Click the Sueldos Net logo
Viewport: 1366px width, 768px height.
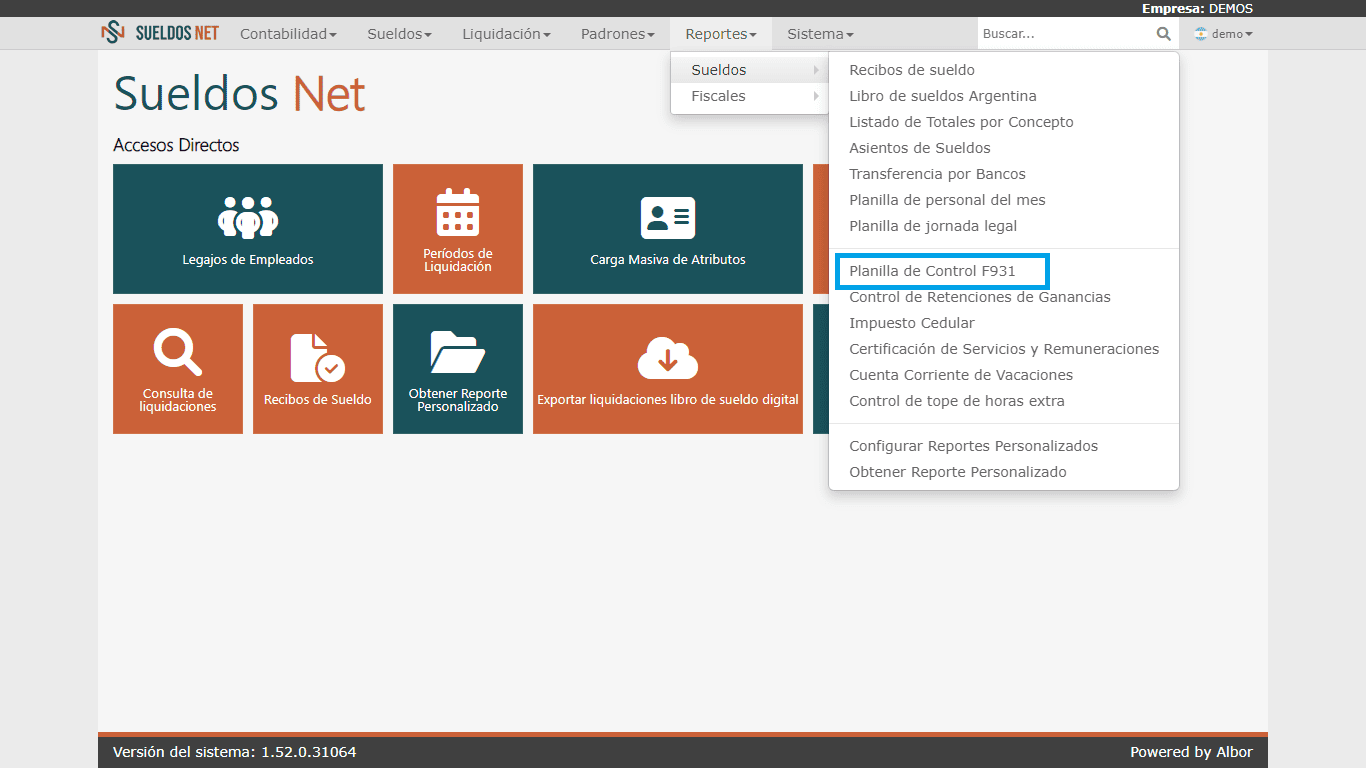(160, 33)
